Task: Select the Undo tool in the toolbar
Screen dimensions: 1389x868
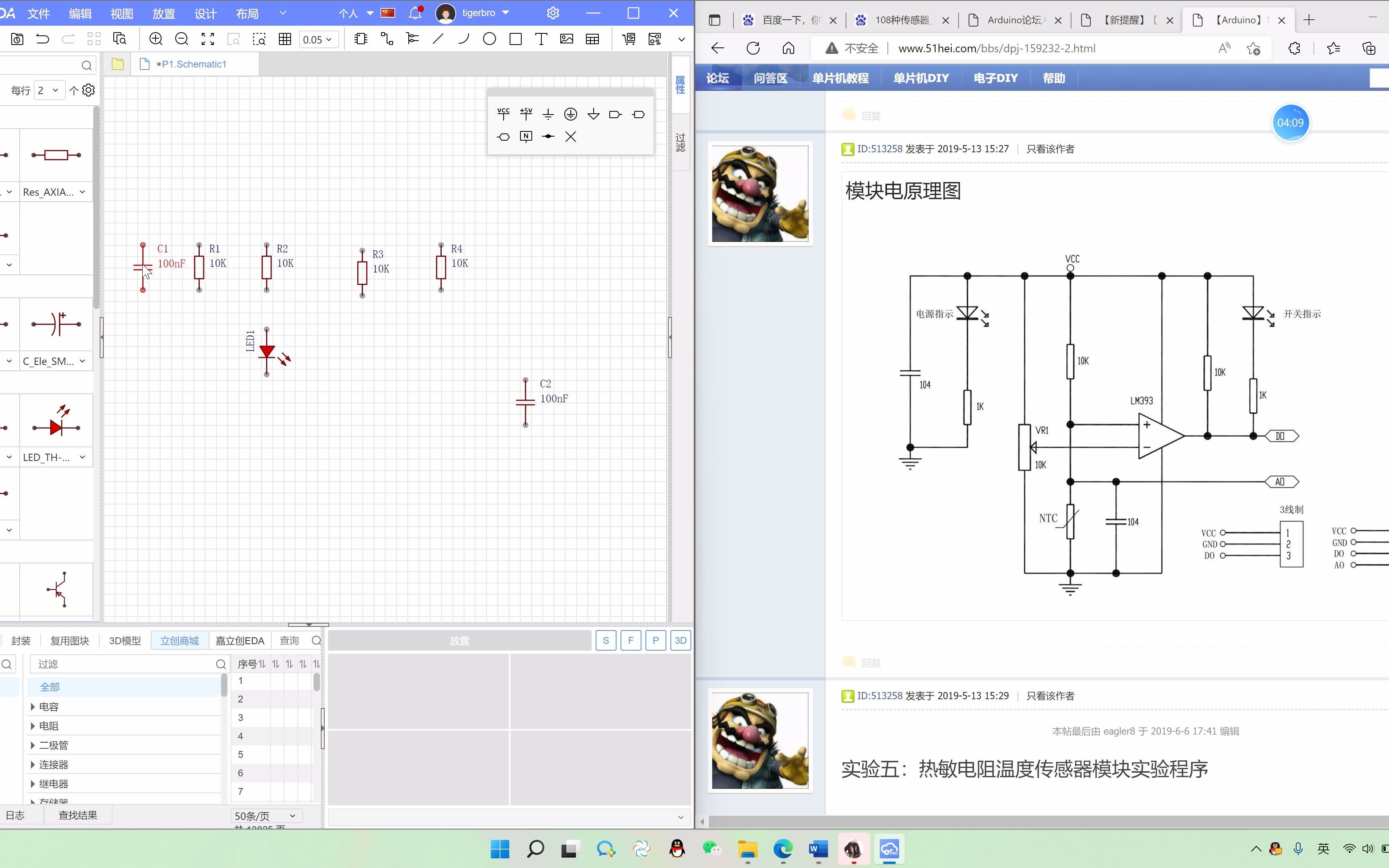Action: pyautogui.click(x=43, y=39)
